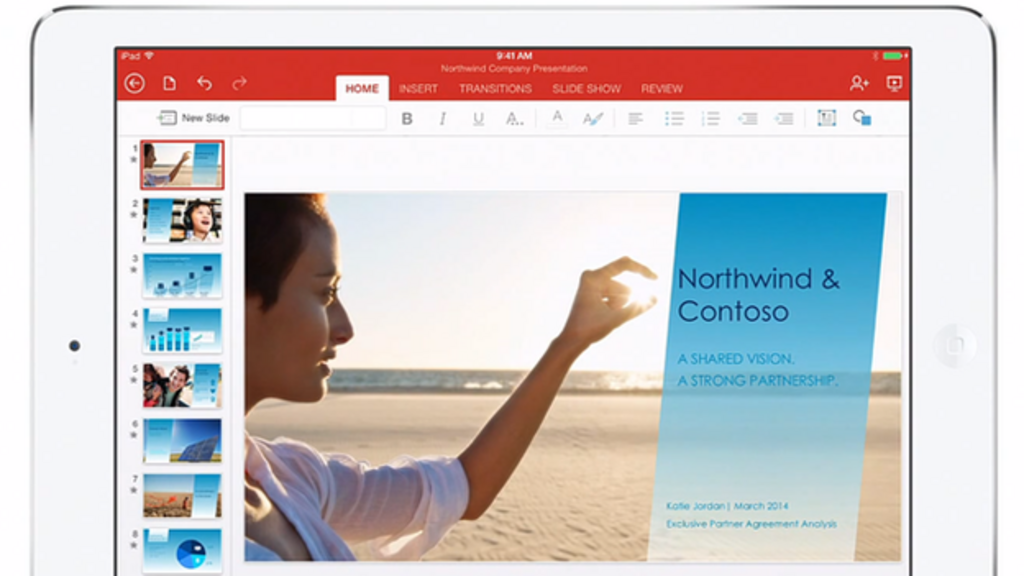Redo the last action
The height and width of the screenshot is (576, 1024).
(240, 83)
